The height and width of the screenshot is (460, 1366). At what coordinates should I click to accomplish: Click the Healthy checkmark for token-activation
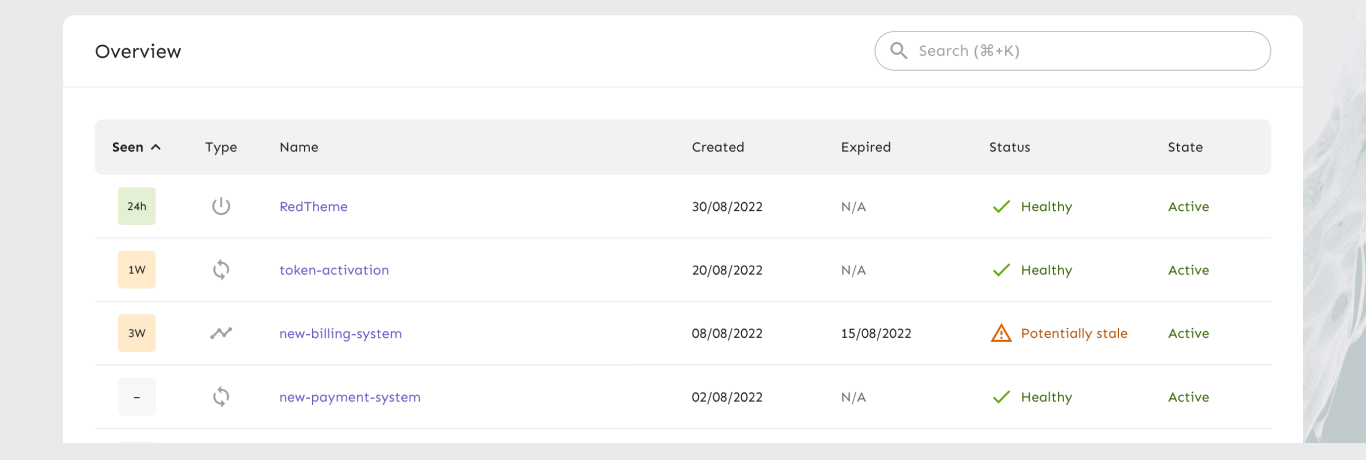pos(1001,270)
